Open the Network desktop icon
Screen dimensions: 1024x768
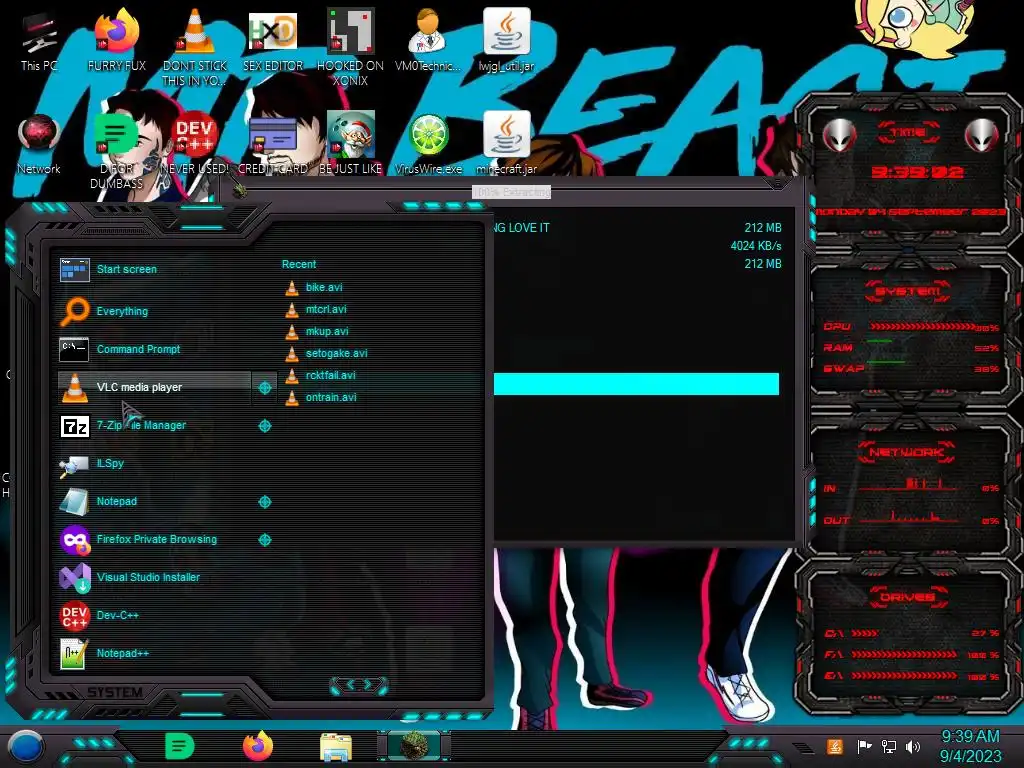[x=39, y=144]
